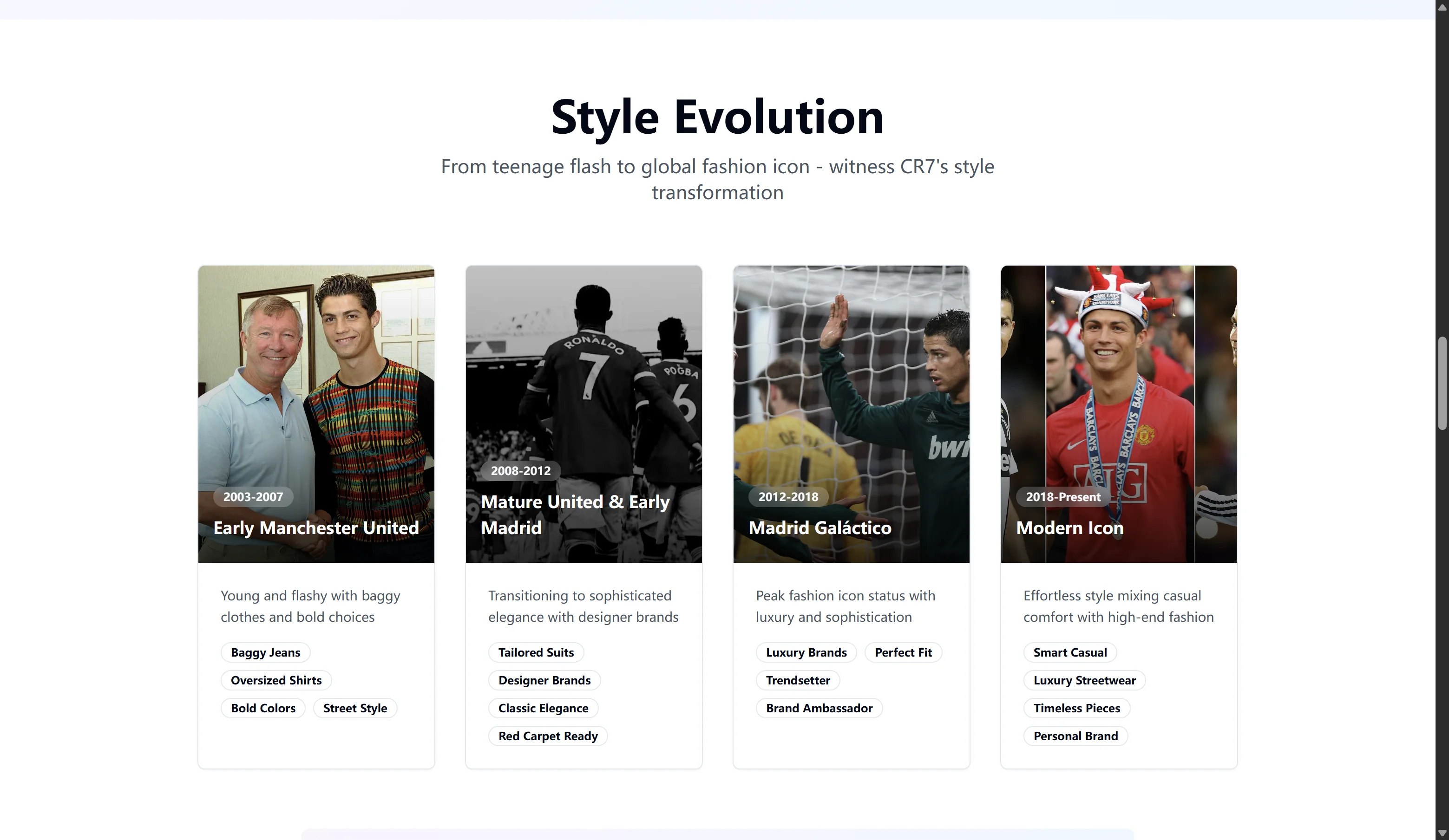This screenshot has height=840, width=1449.
Task: Click the 2003-2007 era badge
Action: [253, 497]
